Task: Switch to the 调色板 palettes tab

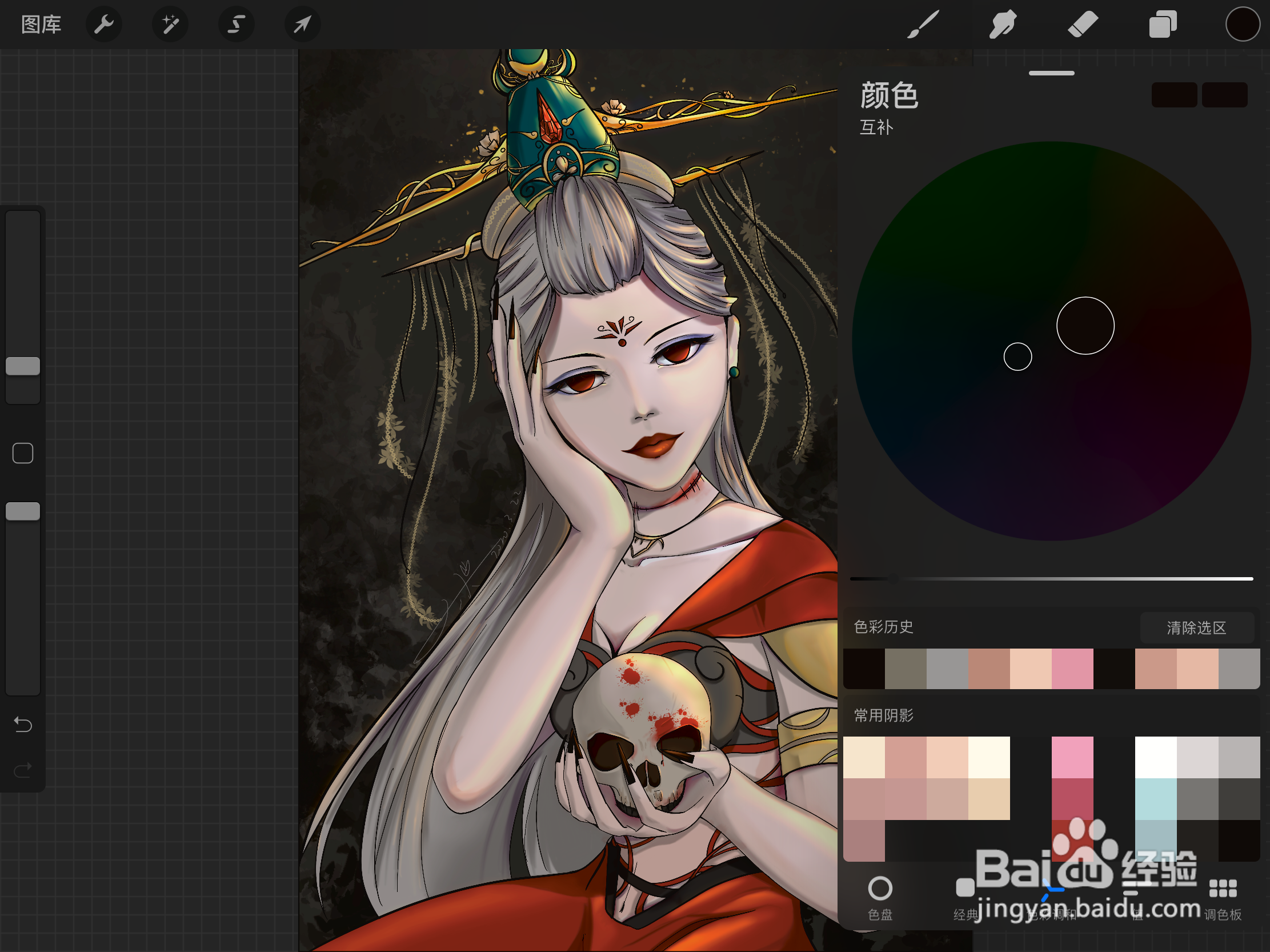Action: 1223,898
